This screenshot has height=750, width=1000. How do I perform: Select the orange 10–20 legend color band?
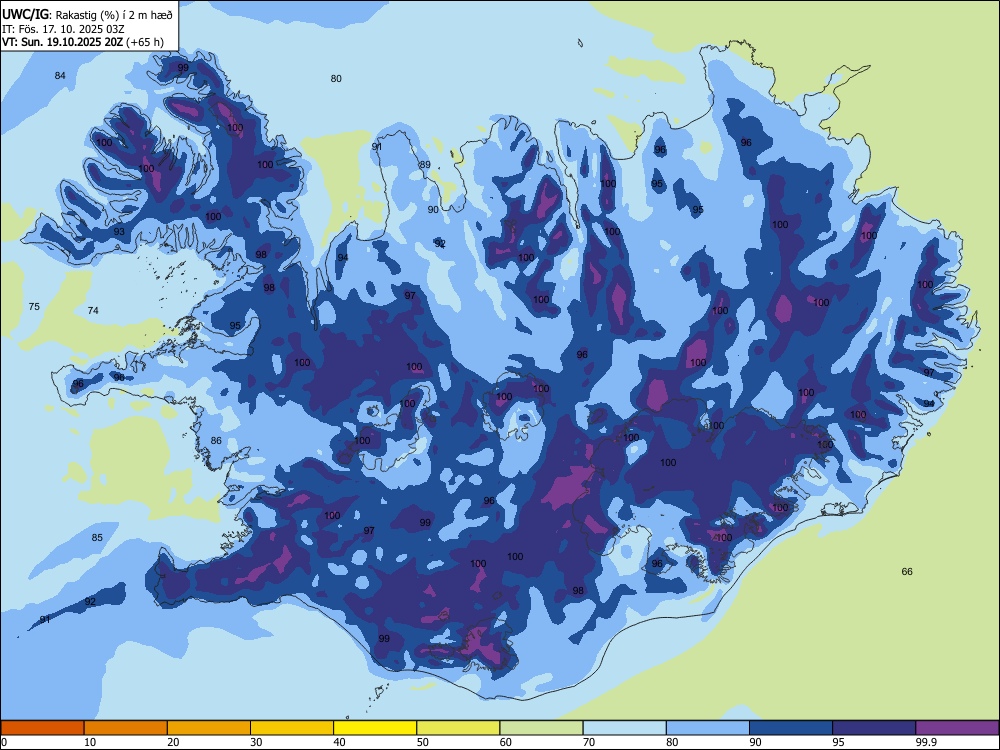coord(126,728)
